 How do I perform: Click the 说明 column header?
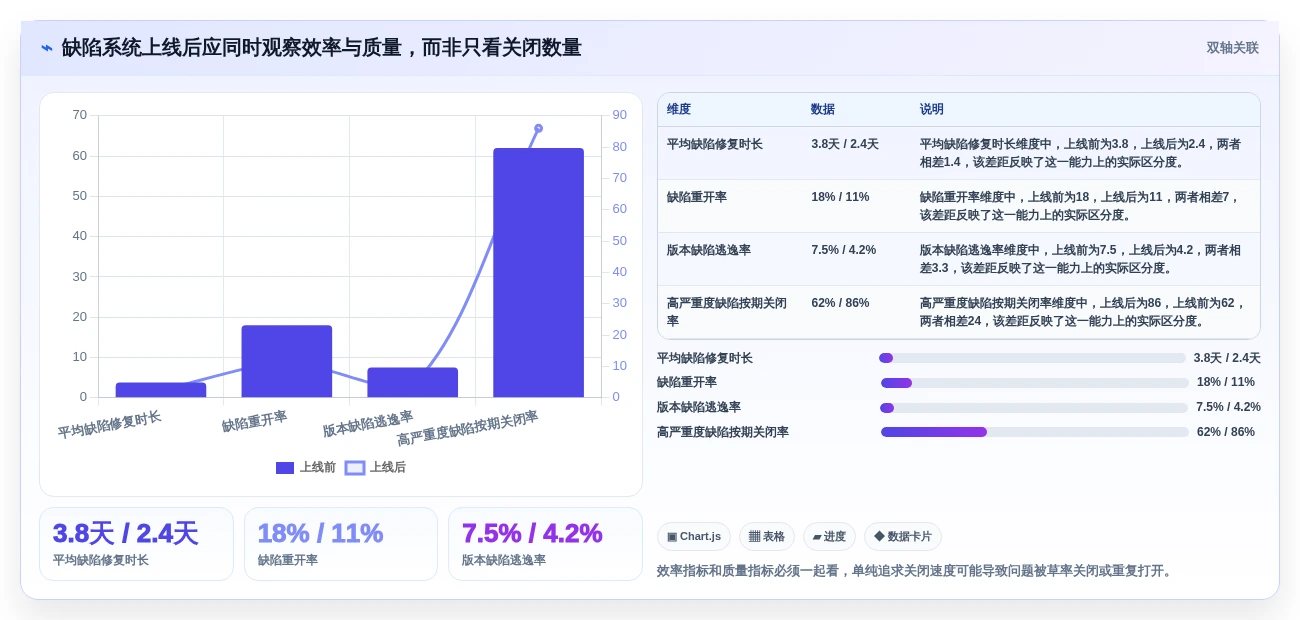tap(932, 110)
